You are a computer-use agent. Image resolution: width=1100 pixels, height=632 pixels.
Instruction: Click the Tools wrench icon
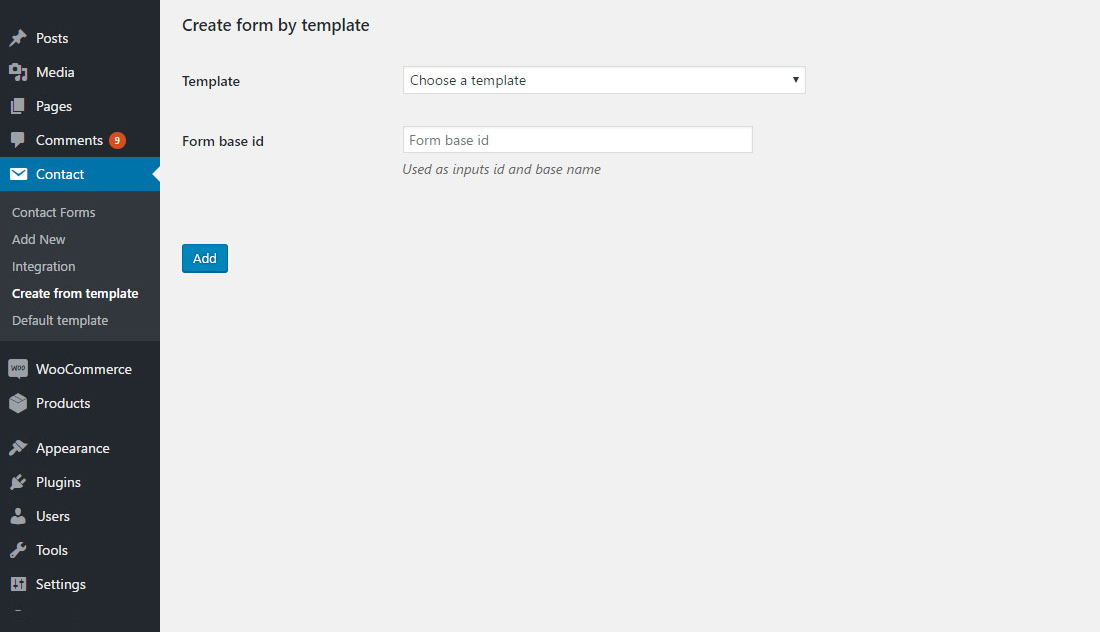tap(18, 550)
